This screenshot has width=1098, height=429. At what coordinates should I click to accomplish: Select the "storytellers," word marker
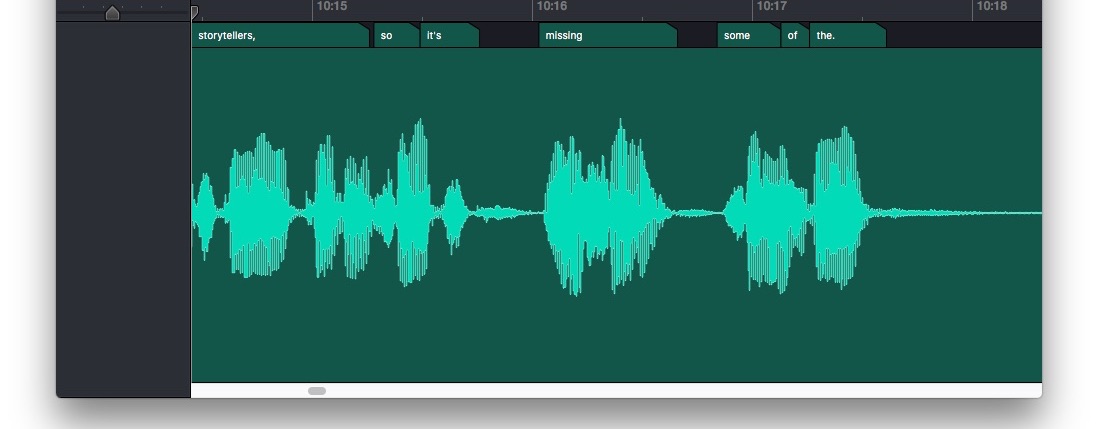coord(280,35)
